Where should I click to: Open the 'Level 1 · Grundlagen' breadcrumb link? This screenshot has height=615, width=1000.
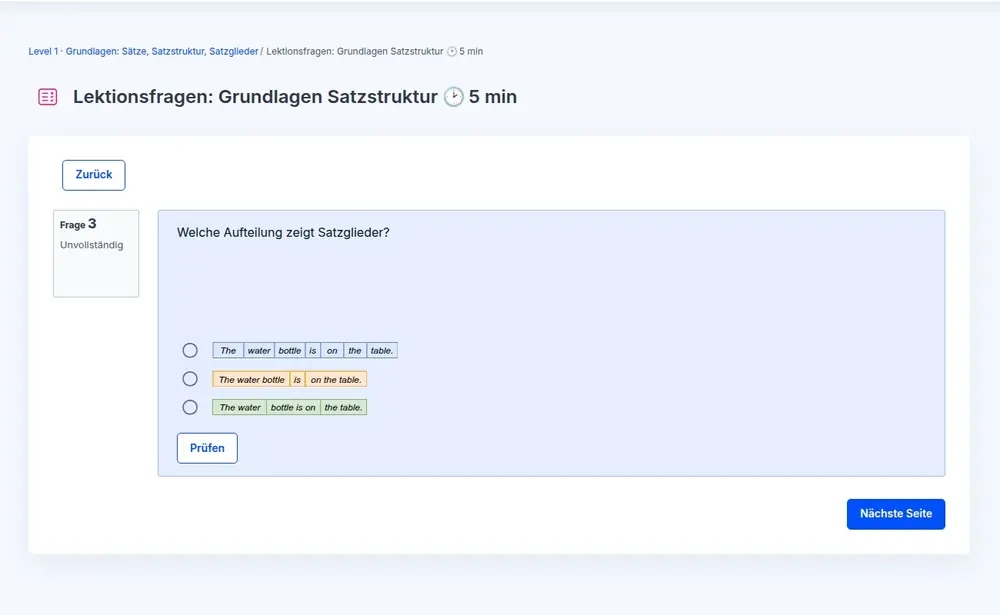pyautogui.click(x=143, y=51)
